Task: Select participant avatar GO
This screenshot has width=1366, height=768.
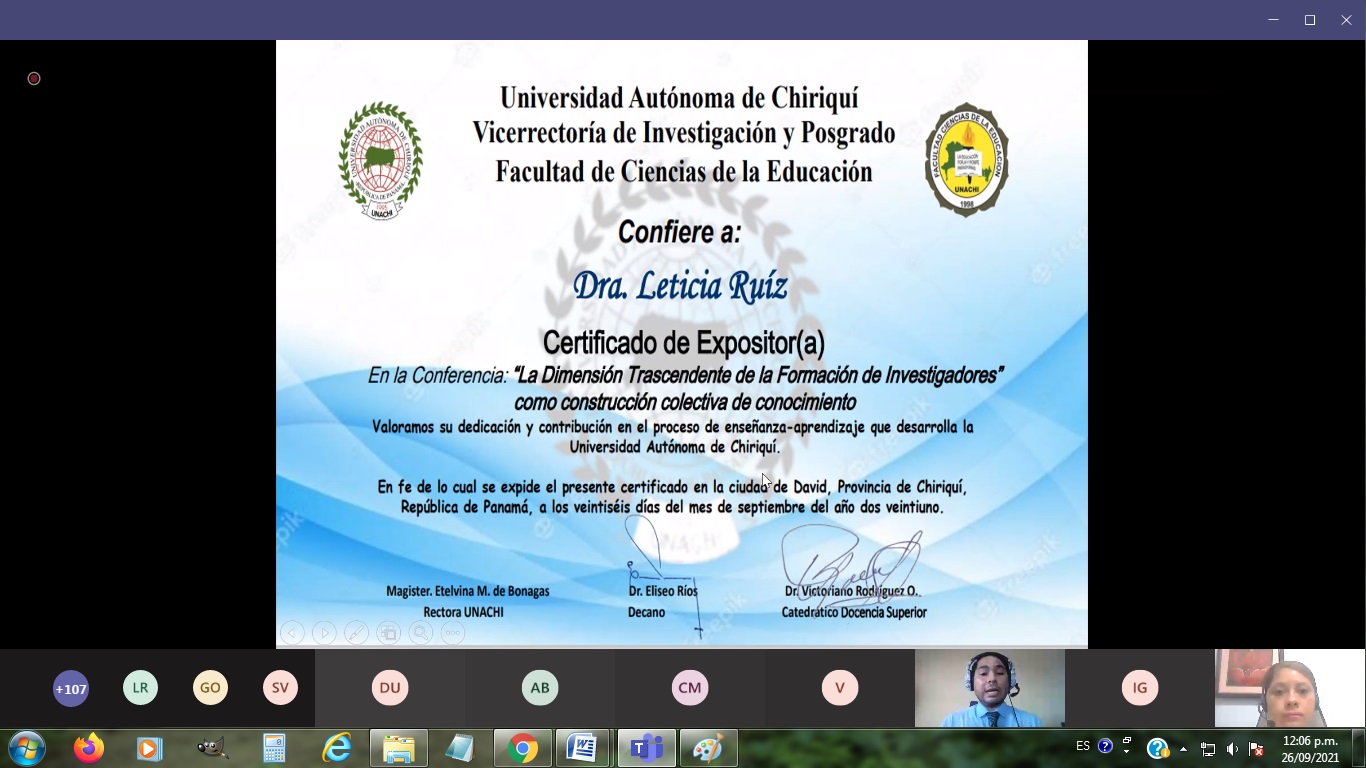Action: (210, 688)
